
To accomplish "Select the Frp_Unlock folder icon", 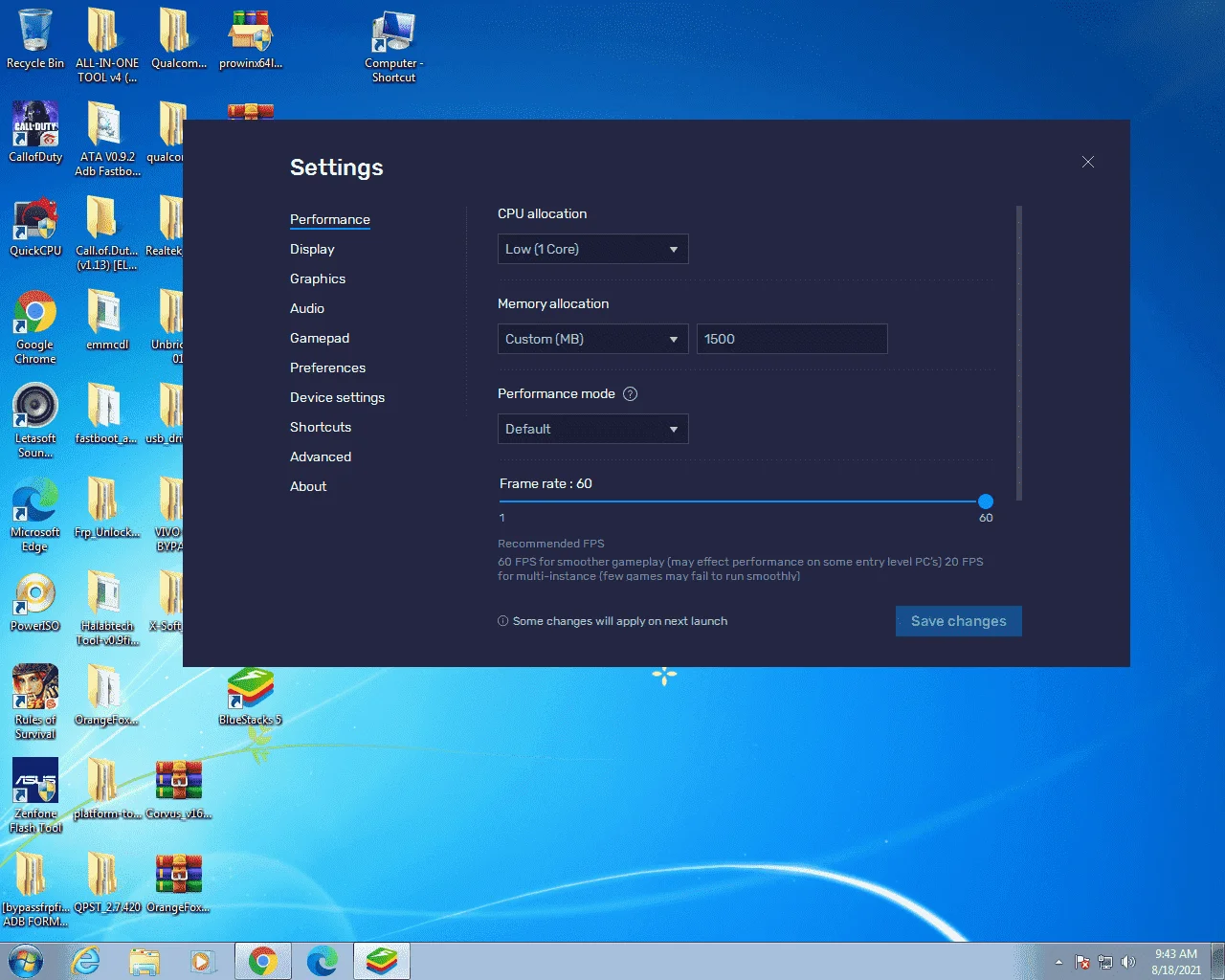I will click(106, 507).
